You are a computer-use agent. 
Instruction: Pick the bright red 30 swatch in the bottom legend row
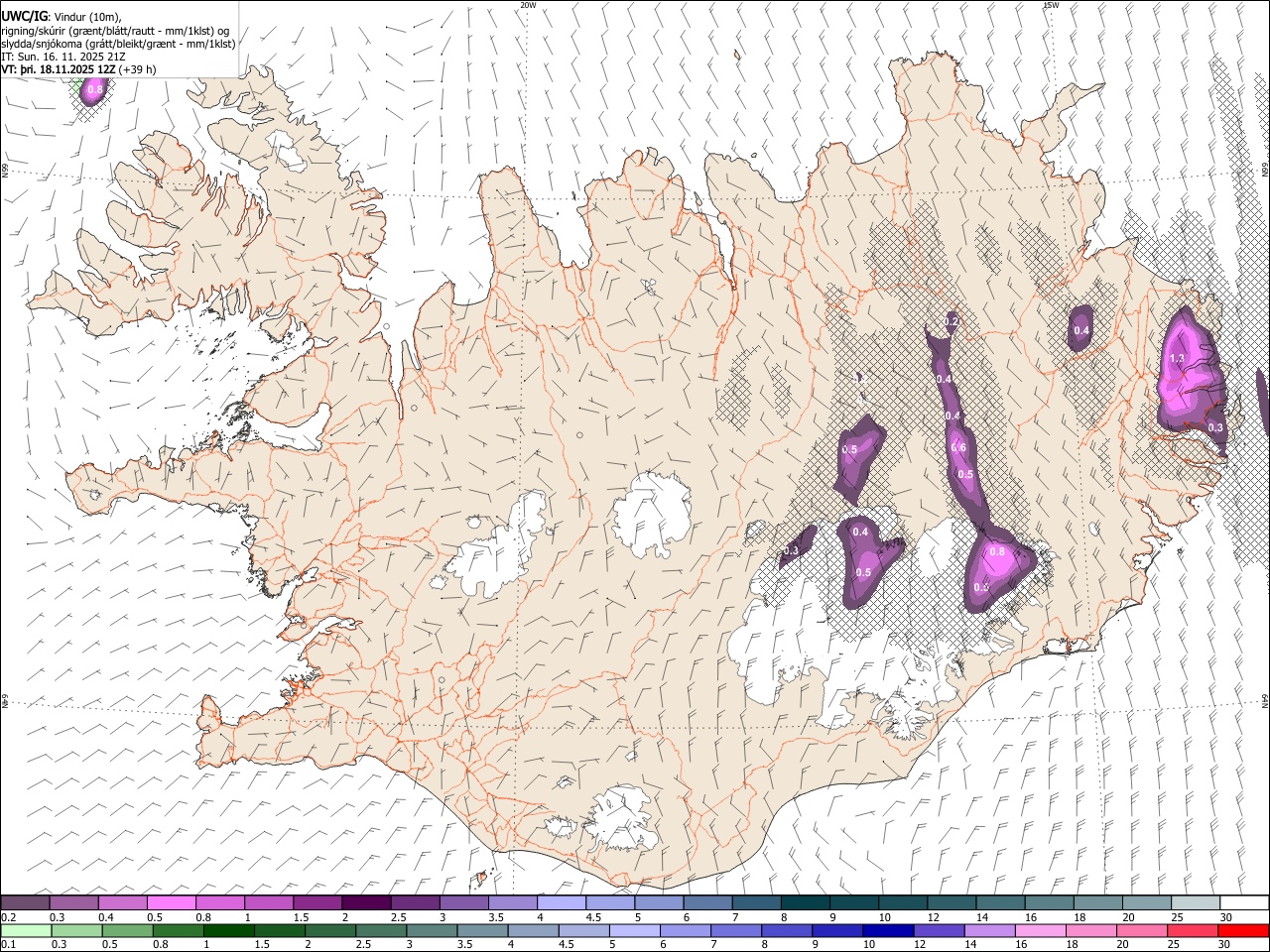pos(1242,930)
